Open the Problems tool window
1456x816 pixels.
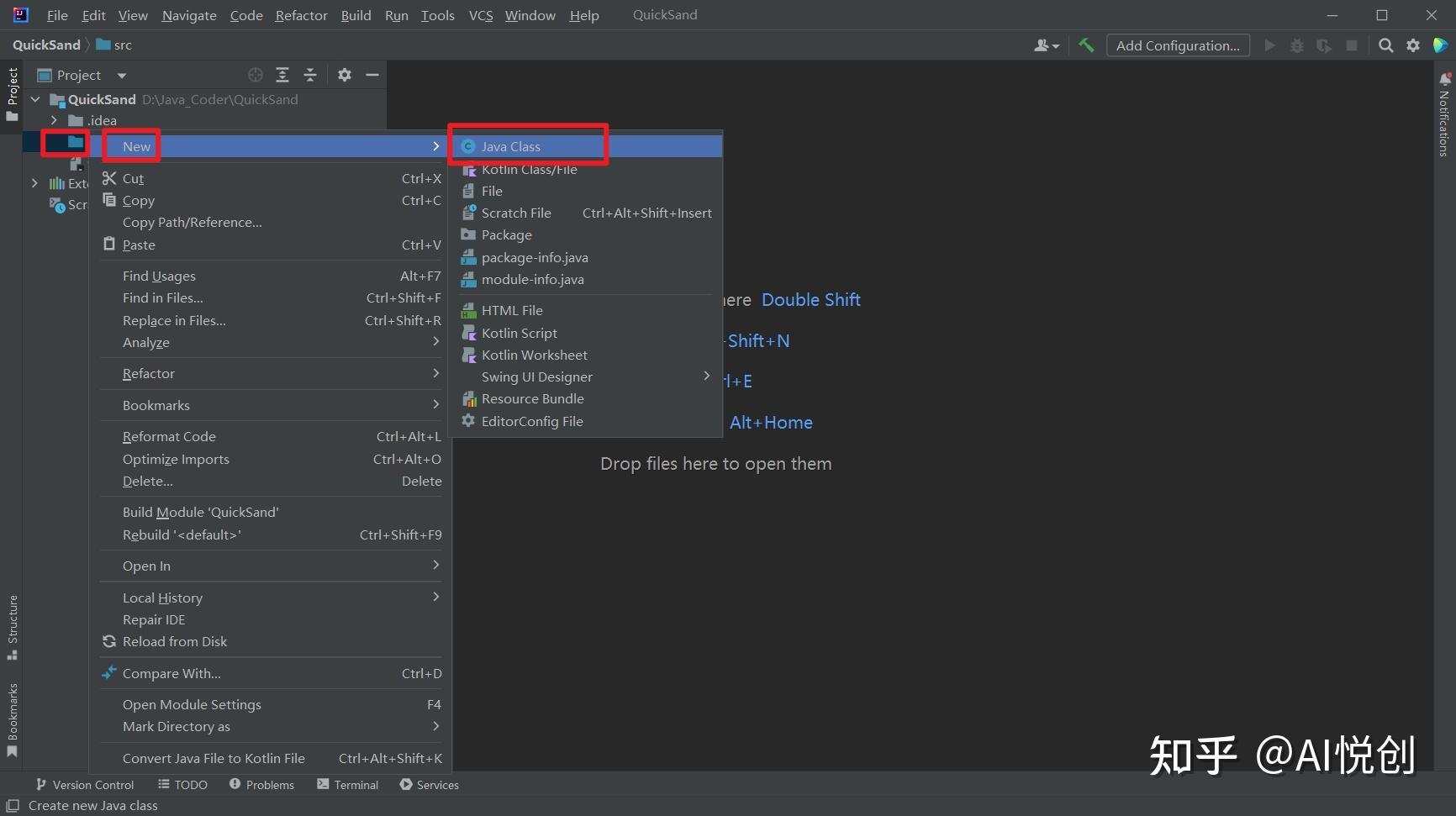[x=261, y=785]
